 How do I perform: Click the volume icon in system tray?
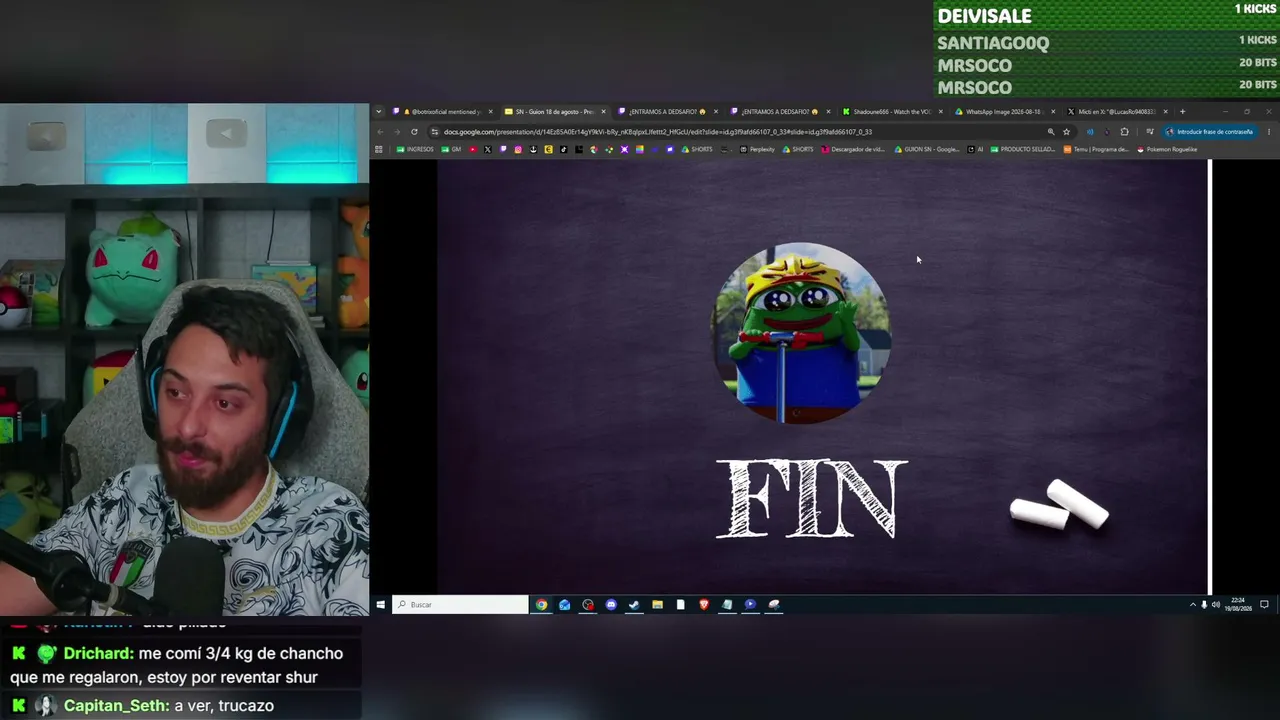tap(1216, 604)
